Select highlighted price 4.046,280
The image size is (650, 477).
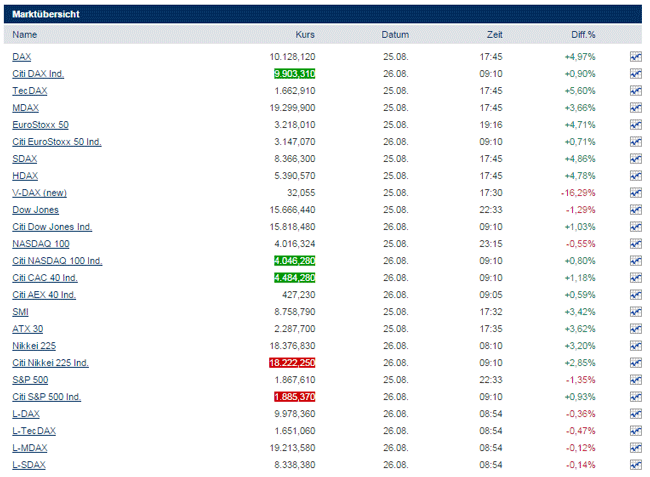click(x=295, y=261)
